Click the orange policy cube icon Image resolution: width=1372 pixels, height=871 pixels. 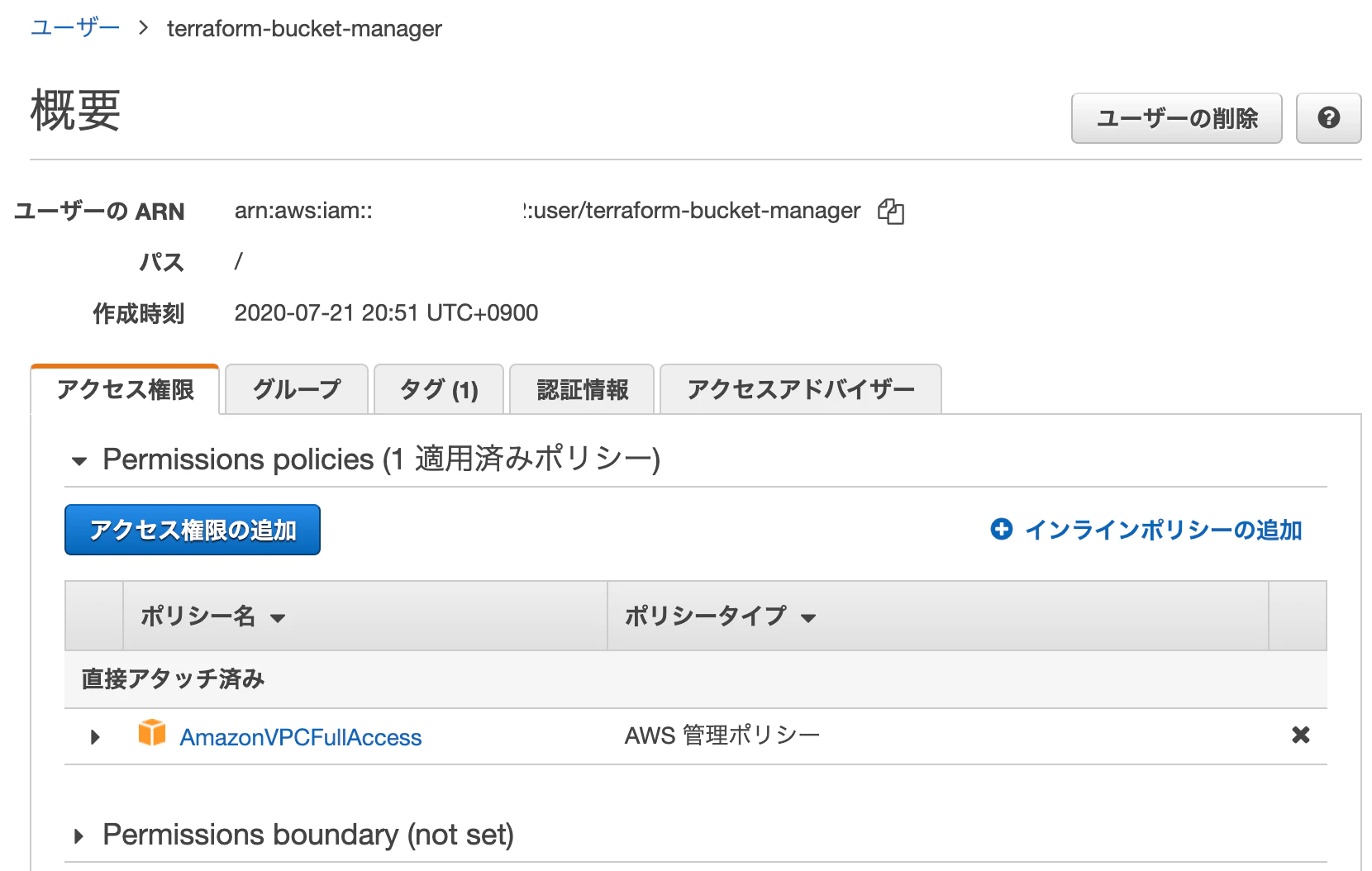pyautogui.click(x=152, y=732)
